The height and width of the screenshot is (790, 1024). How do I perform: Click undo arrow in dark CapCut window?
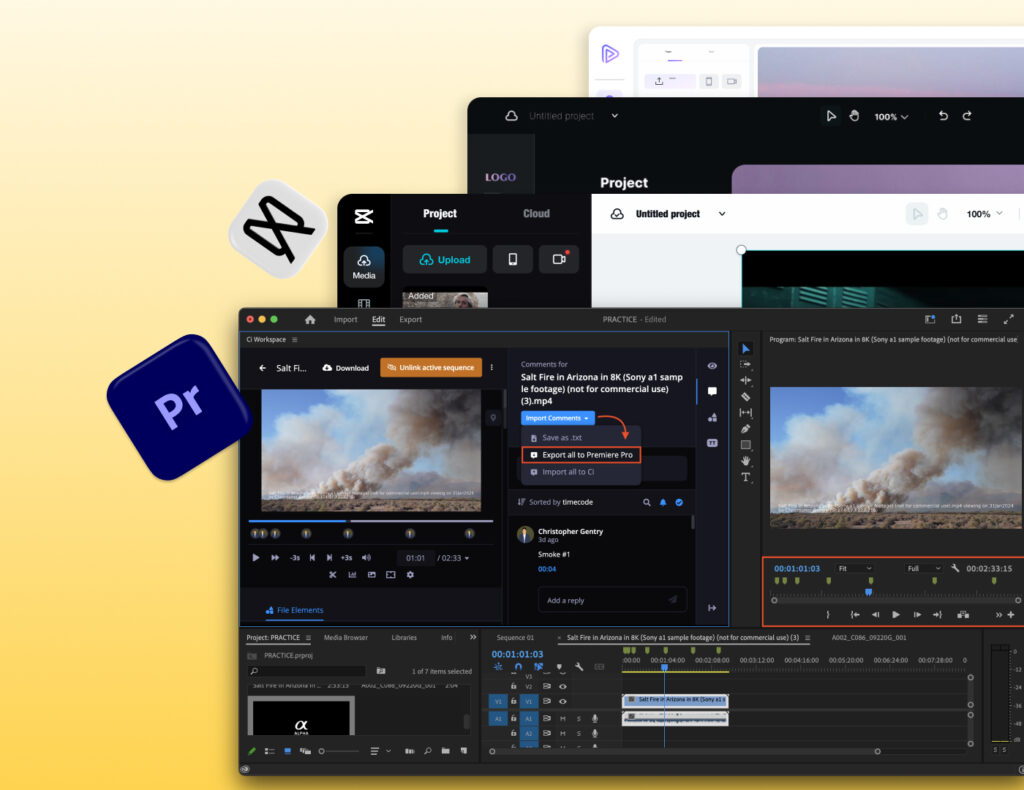tap(943, 116)
